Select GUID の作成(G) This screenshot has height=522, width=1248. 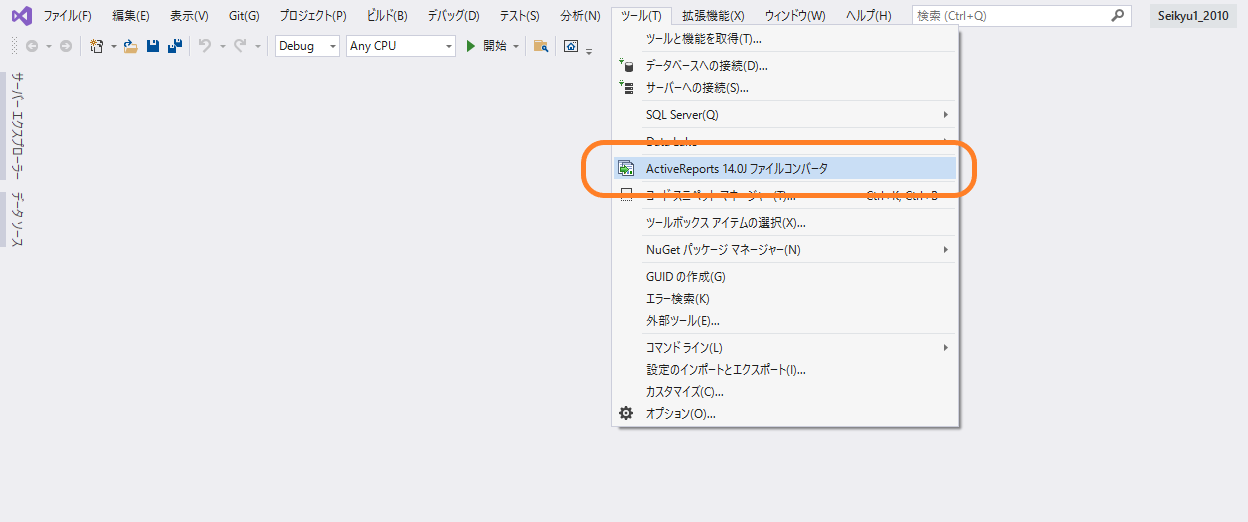click(x=785, y=277)
